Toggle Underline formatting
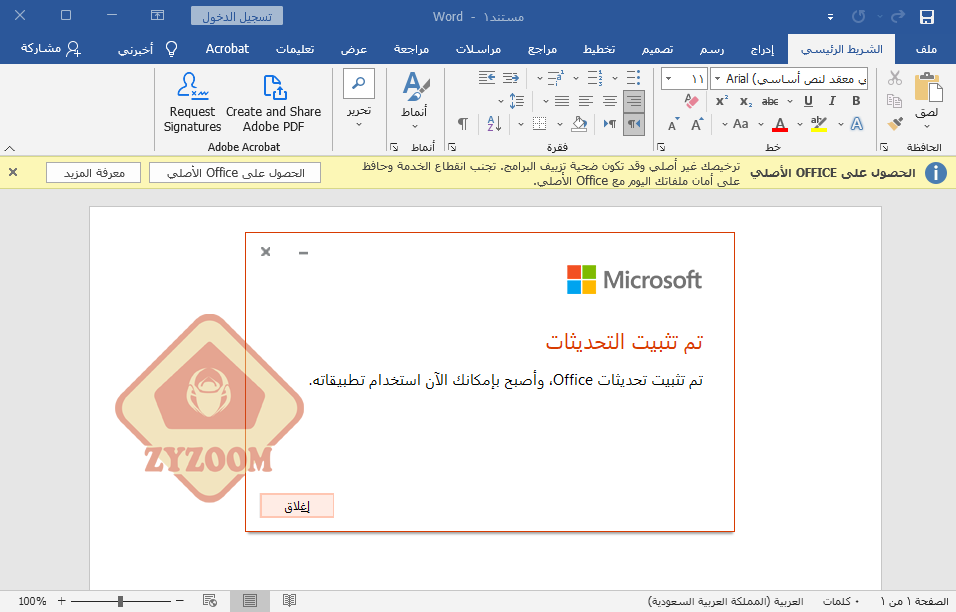The height and width of the screenshot is (612, 956). coord(808,101)
